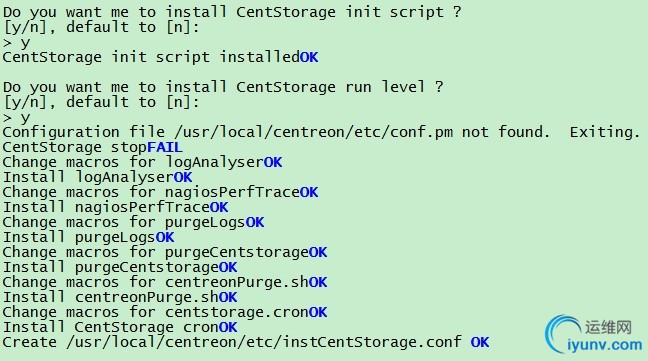Image resolution: width=648 pixels, height=361 pixels.
Task: Click the first 'y' answer prompt line
Action: [17, 43]
